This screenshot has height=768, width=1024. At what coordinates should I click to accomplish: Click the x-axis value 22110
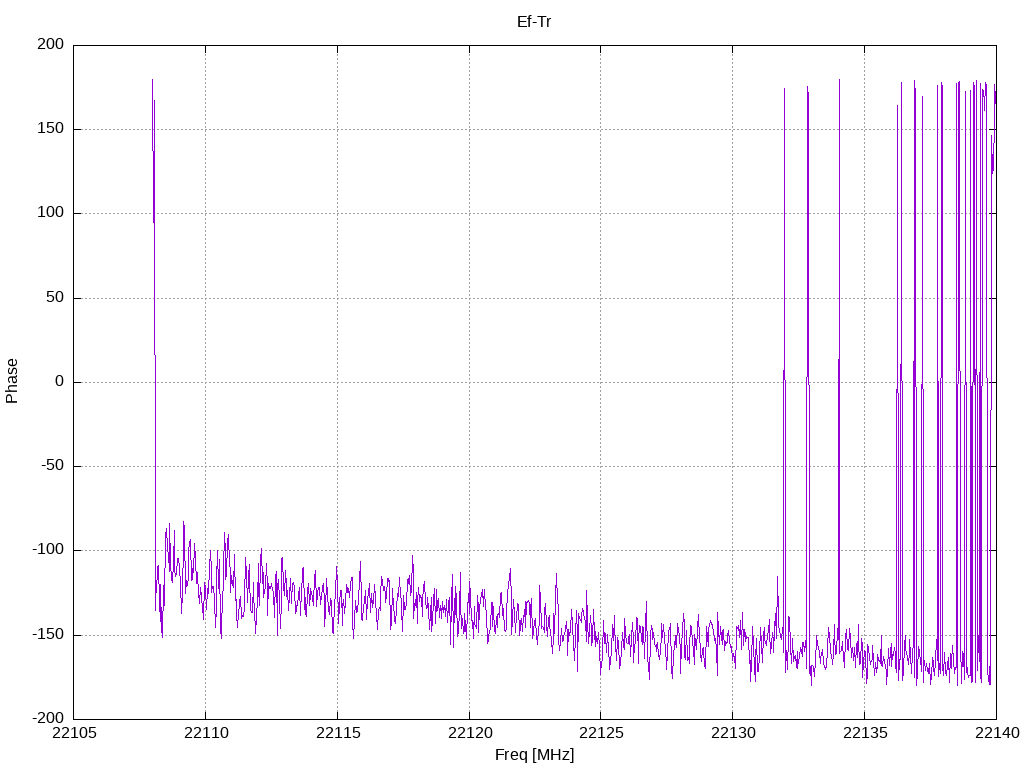[x=206, y=733]
